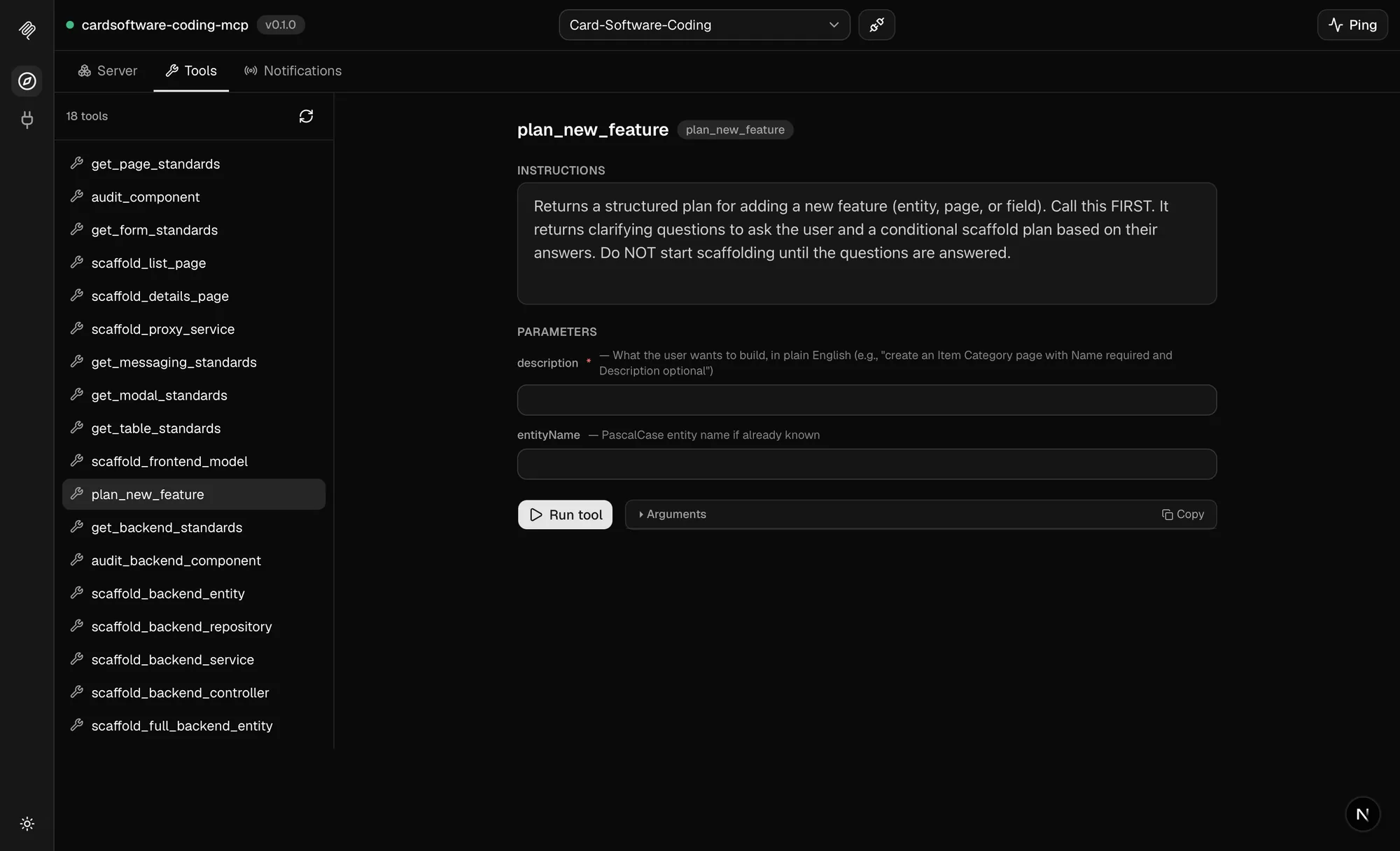
Task: Click wrench icon beside get_messaging_standards
Action: (77, 361)
